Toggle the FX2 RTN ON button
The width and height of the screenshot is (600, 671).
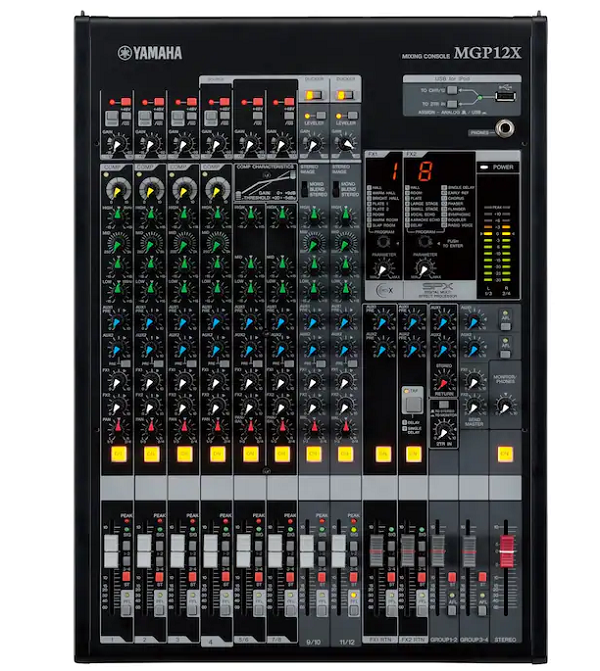(x=413, y=454)
